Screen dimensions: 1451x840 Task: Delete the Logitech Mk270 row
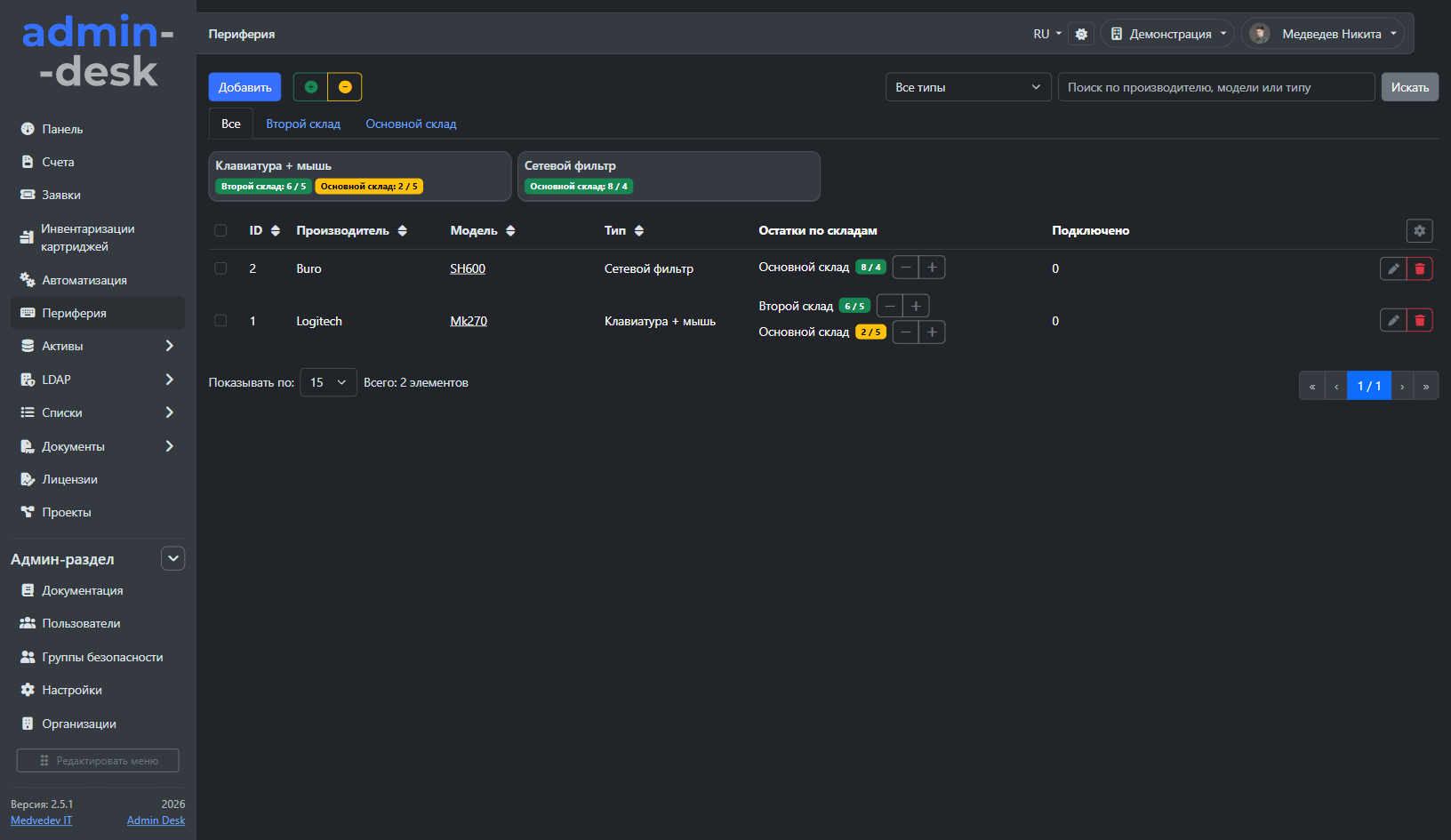1420,320
